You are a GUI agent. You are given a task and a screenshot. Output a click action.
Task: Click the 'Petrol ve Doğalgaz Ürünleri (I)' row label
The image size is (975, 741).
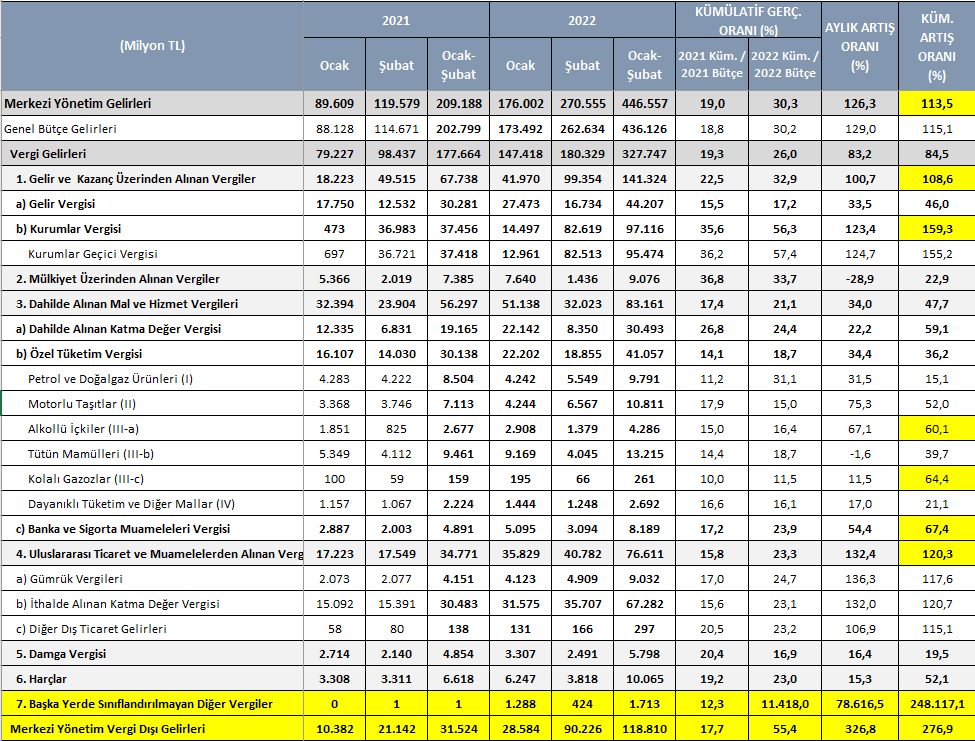click(x=110, y=379)
